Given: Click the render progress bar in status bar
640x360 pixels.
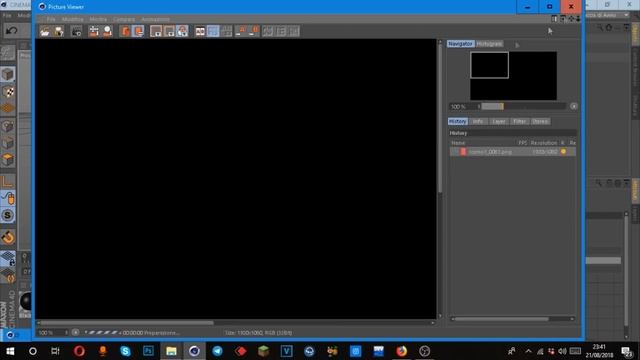Looking at the screenshot, I should [101, 333].
